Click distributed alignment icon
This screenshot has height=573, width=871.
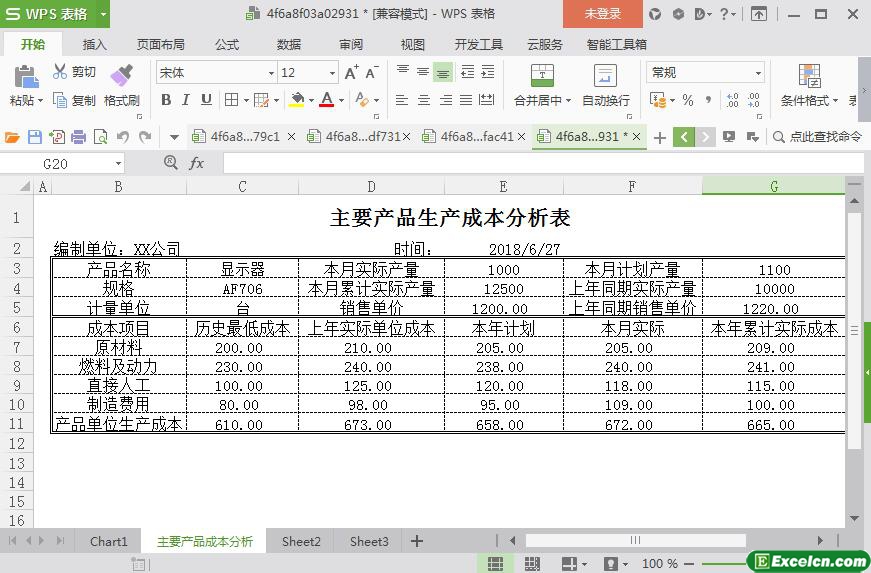coord(487,100)
